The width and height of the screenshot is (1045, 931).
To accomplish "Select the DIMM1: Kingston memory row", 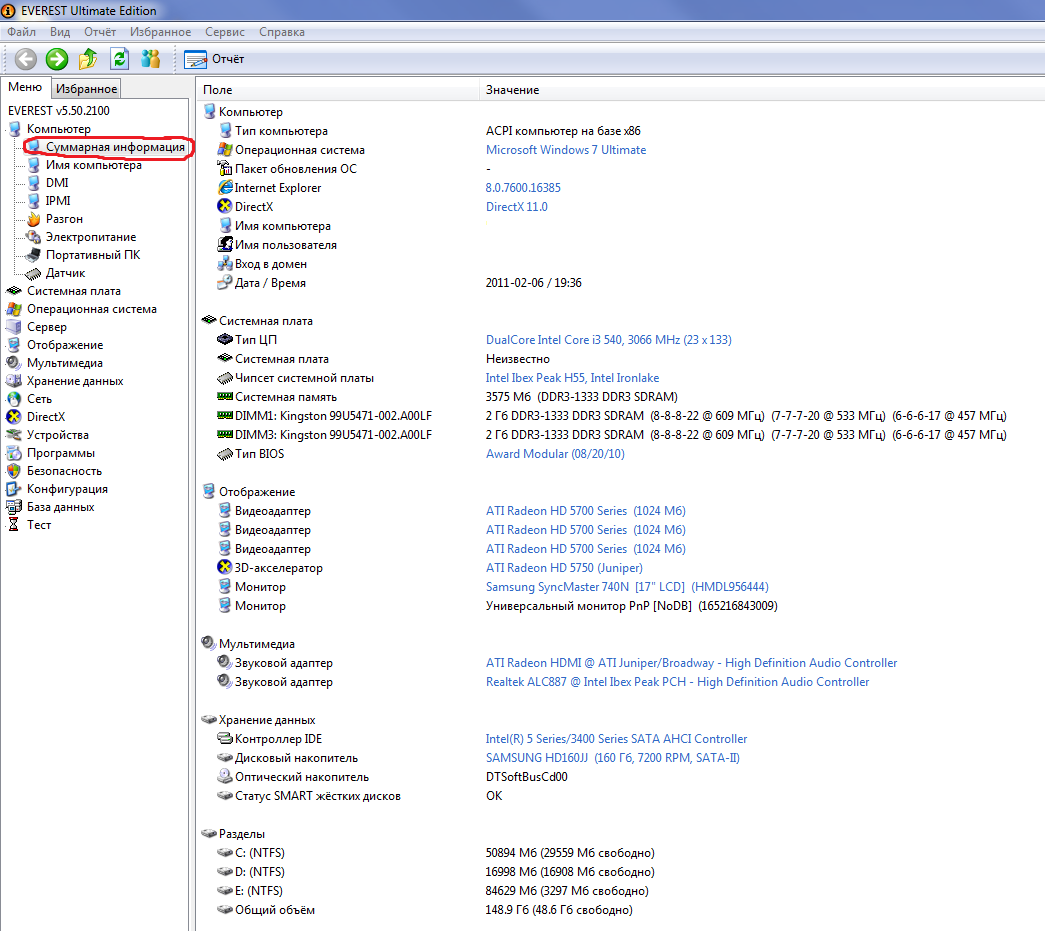I will 326,415.
